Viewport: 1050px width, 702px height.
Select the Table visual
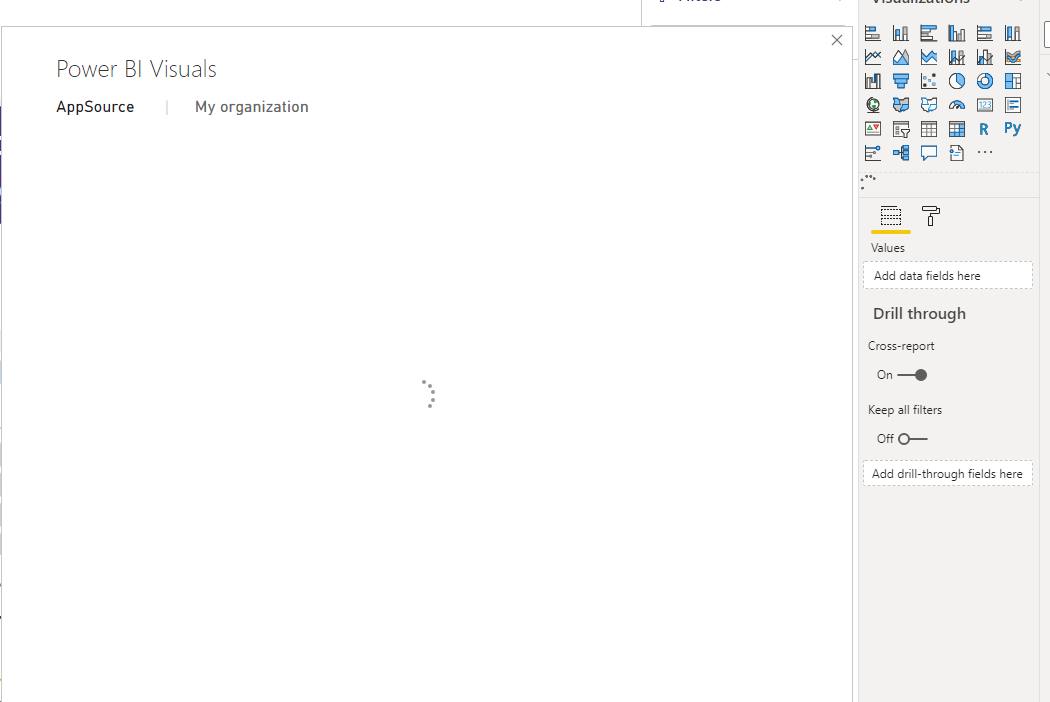coord(929,129)
